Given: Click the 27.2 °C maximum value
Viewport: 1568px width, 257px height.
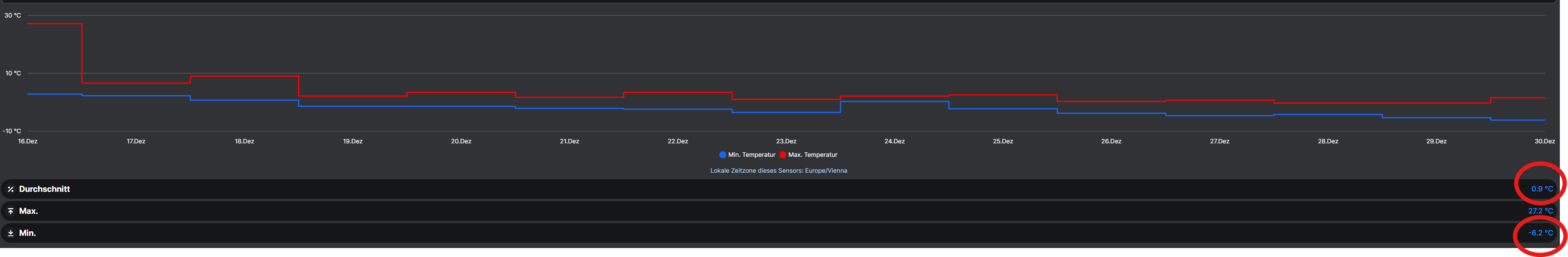Looking at the screenshot, I should (x=1540, y=211).
